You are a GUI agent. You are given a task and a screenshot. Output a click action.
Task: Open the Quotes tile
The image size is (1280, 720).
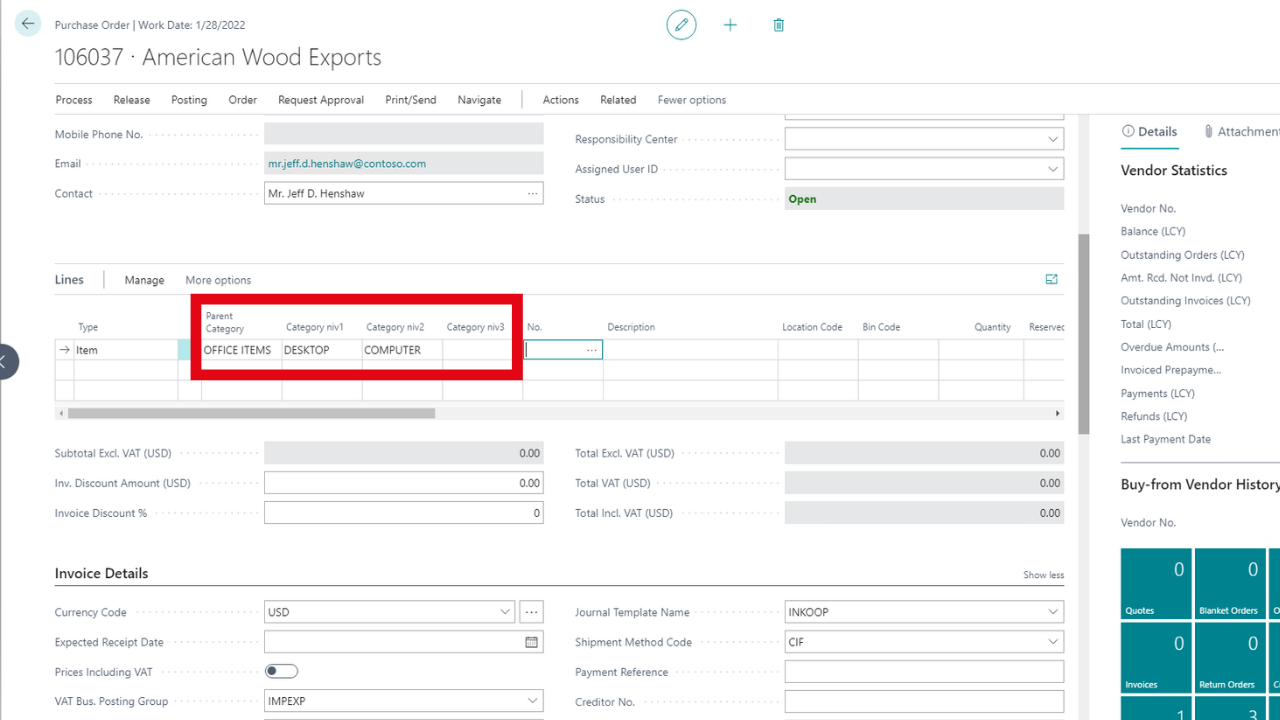coord(1155,583)
